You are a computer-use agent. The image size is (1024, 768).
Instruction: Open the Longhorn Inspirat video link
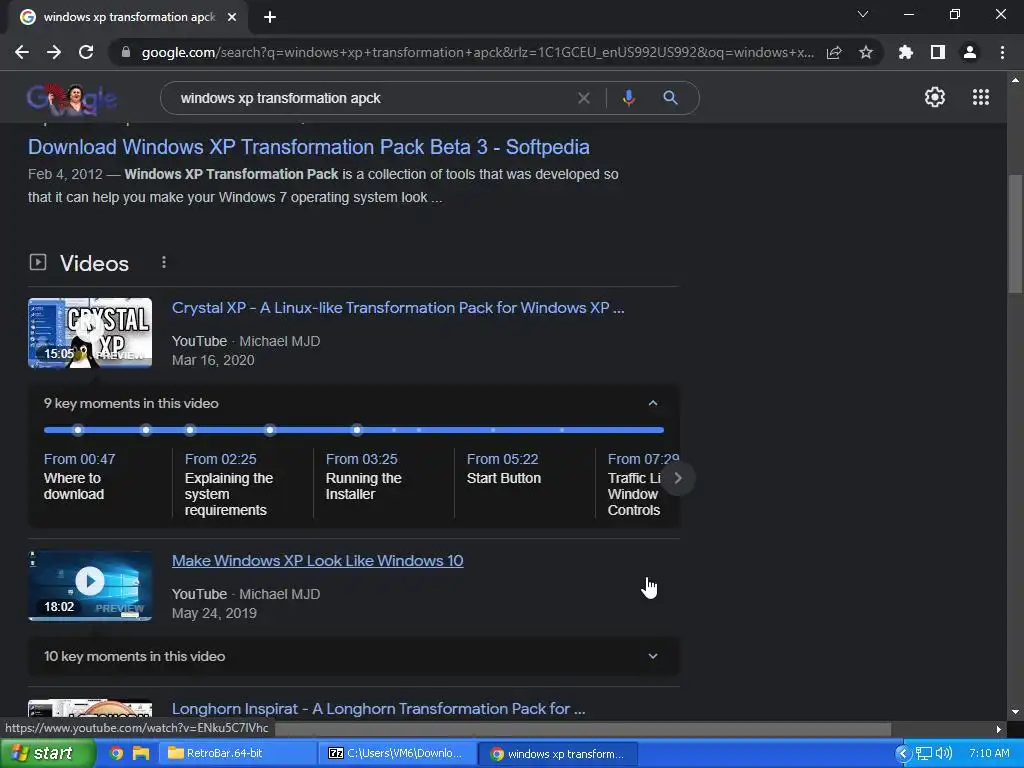378,709
